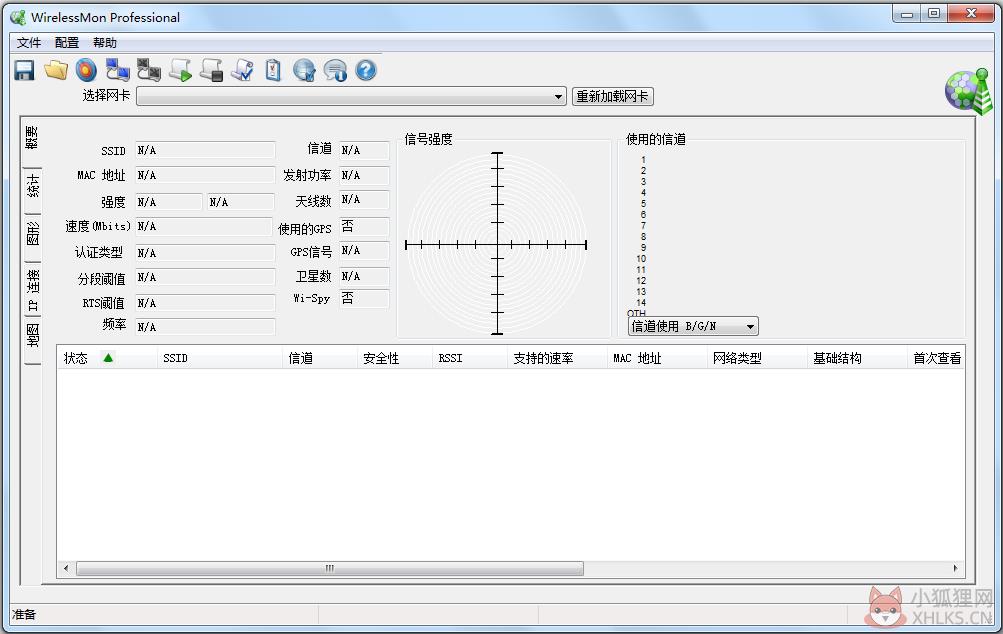The height and width of the screenshot is (634, 1003).
Task: Click the globe with checkmark icon
Action: click(304, 70)
